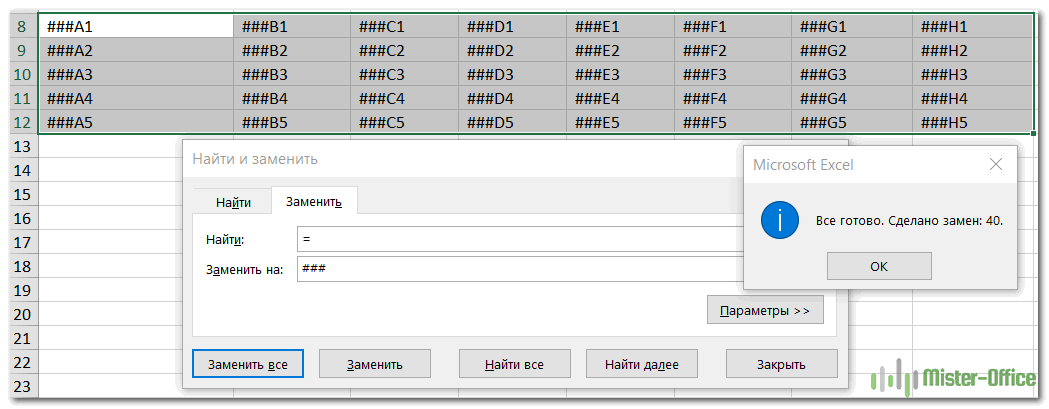Click row header 12
This screenshot has height=409, width=1049.
pyautogui.click(x=22, y=123)
